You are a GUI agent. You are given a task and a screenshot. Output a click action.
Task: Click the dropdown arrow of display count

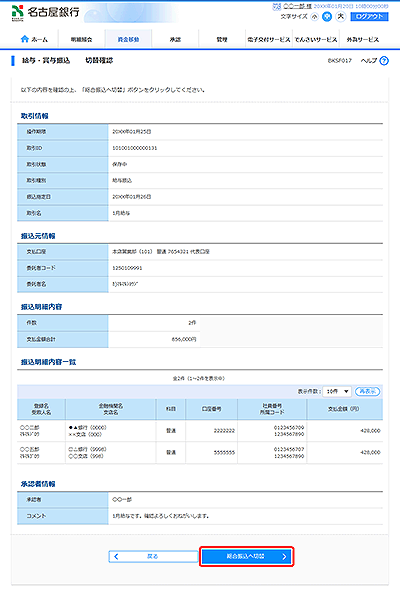(x=346, y=391)
